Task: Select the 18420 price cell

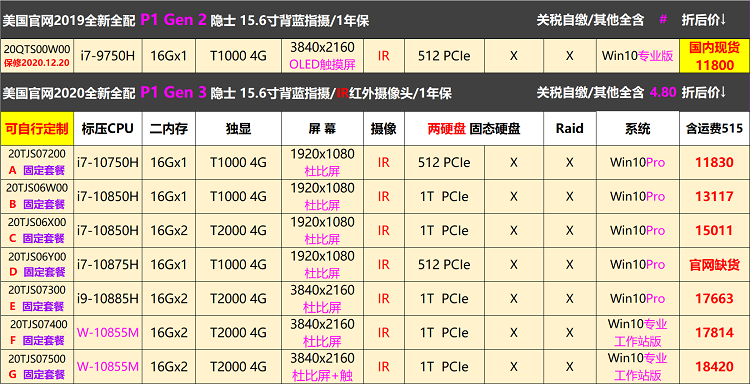Action: (715, 366)
